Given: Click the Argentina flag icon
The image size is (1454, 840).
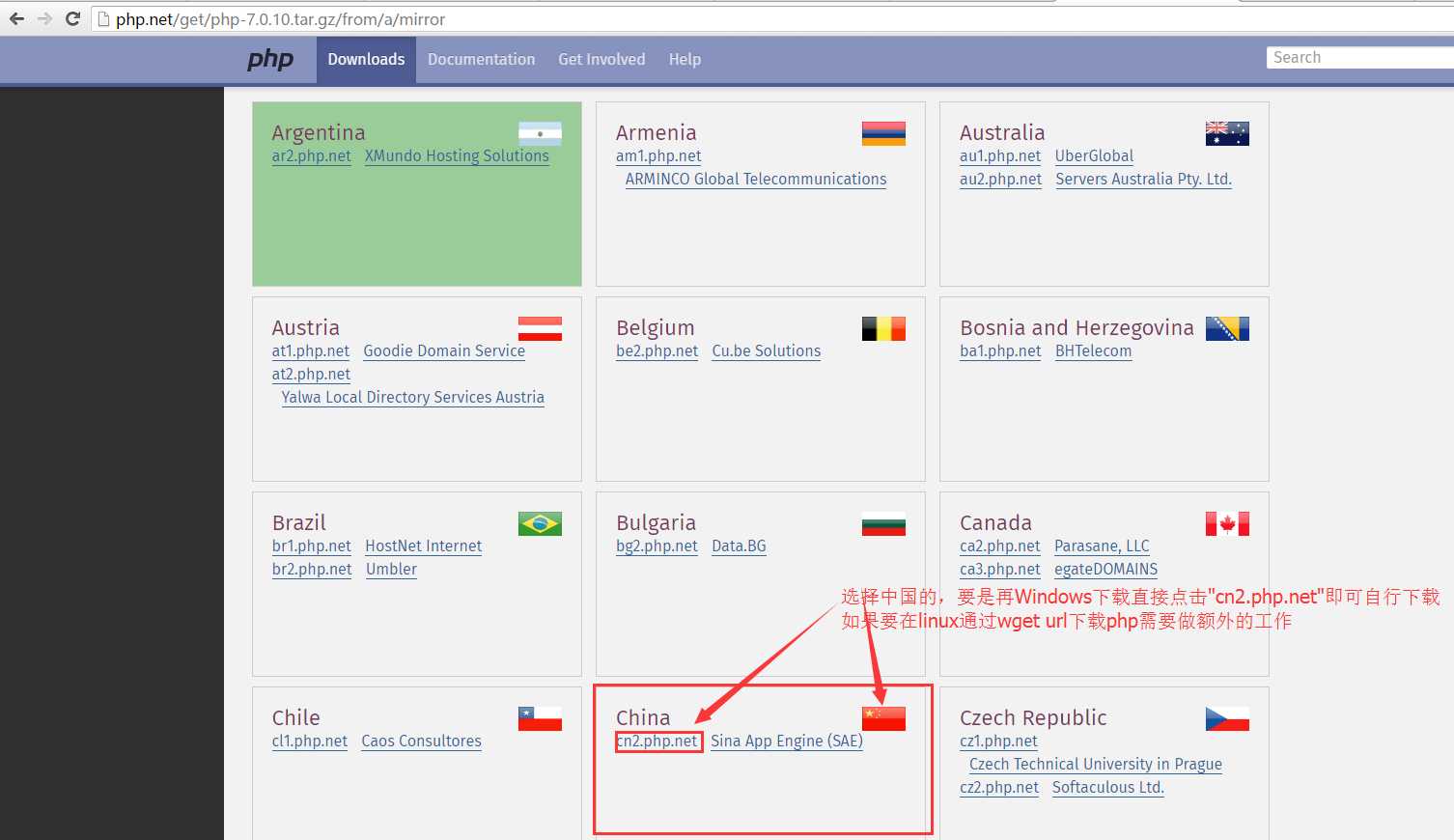Looking at the screenshot, I should [540, 133].
